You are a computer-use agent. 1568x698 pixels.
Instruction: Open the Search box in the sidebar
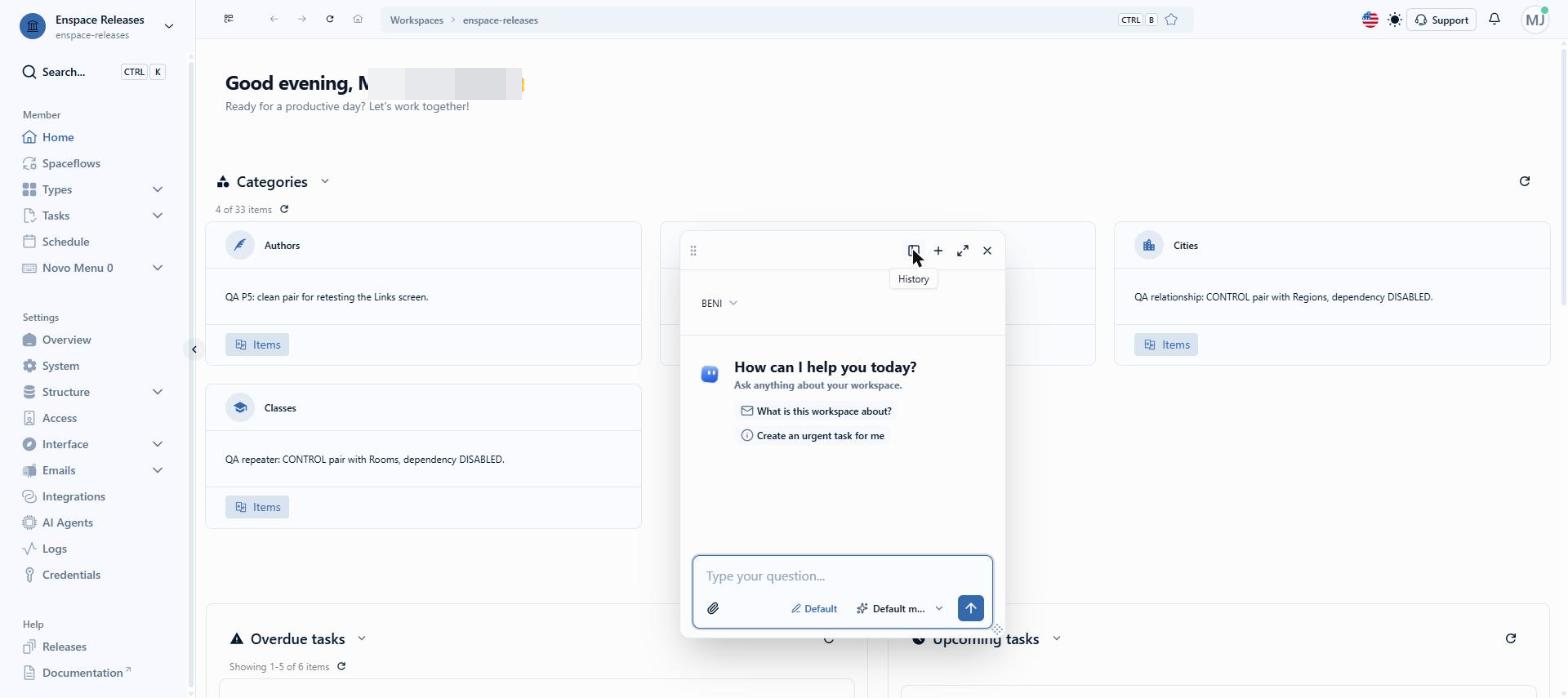[x=93, y=72]
